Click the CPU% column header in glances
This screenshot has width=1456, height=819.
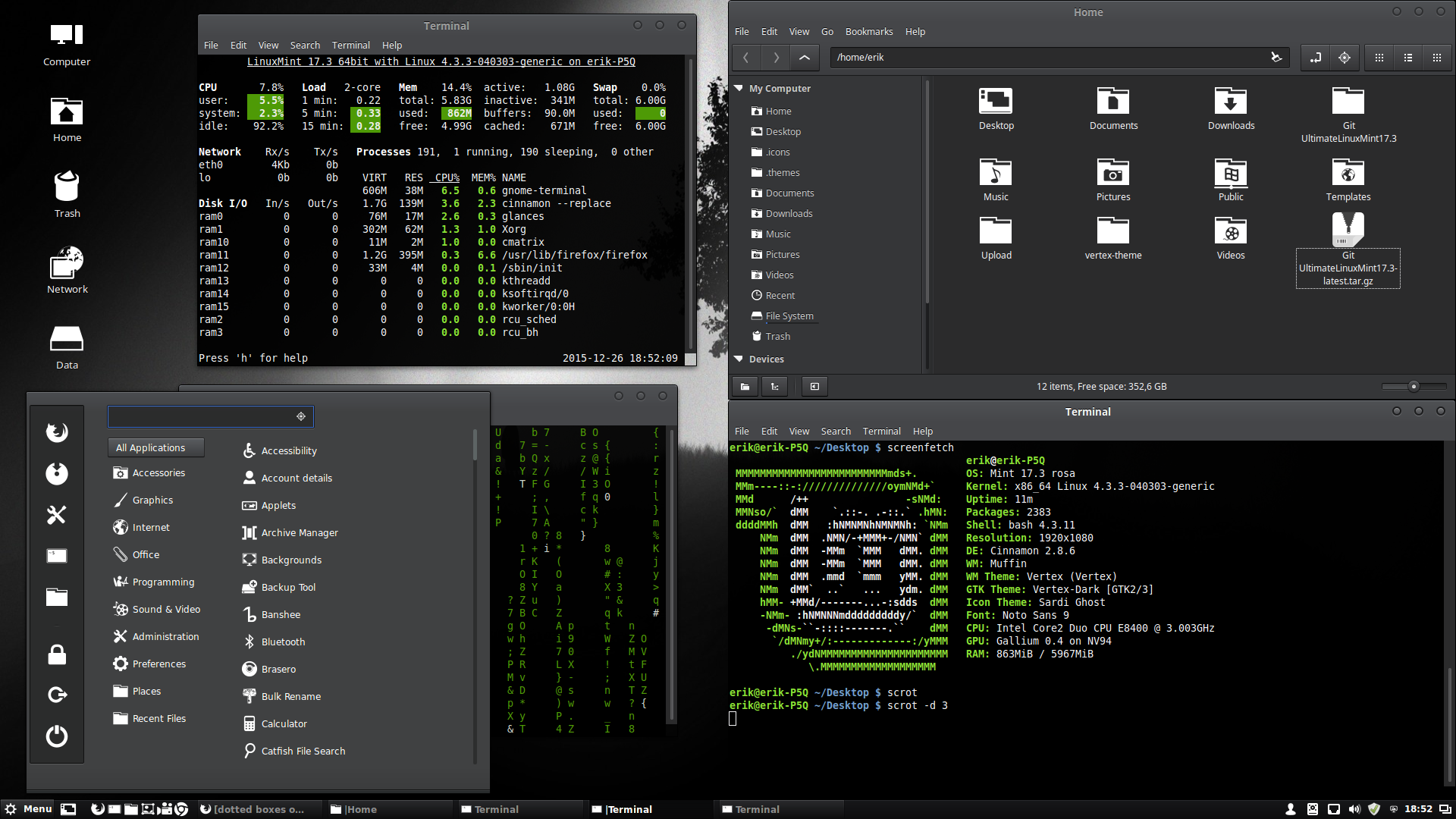pos(447,177)
